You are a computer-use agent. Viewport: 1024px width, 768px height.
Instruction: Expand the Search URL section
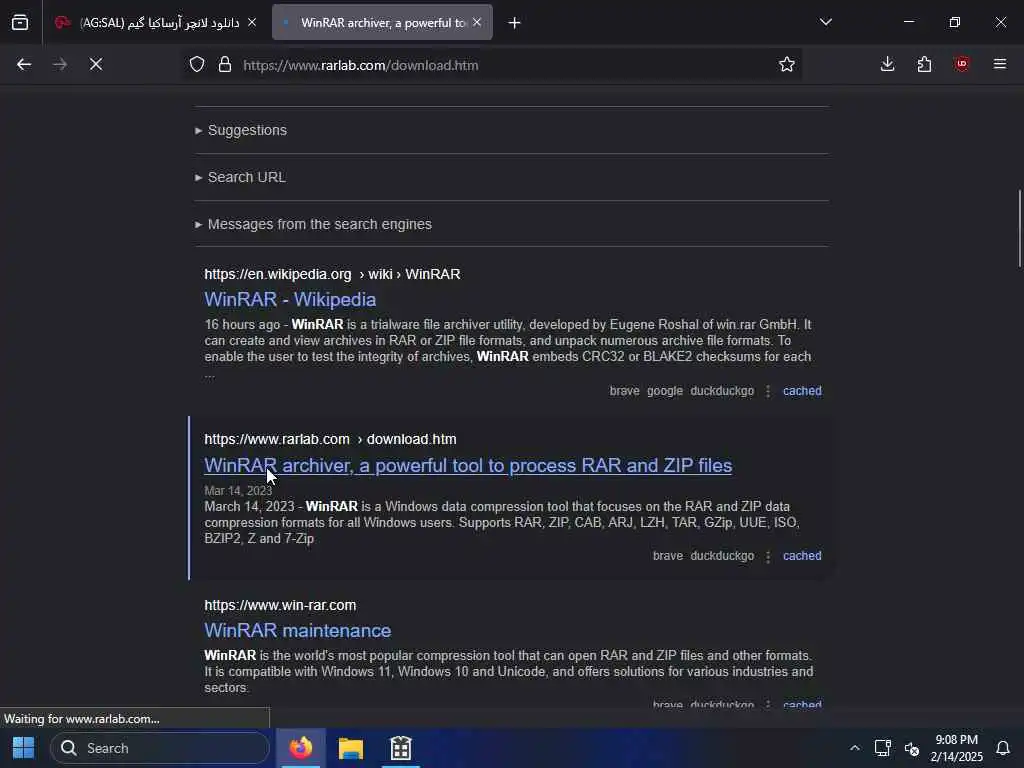pyautogui.click(x=240, y=177)
